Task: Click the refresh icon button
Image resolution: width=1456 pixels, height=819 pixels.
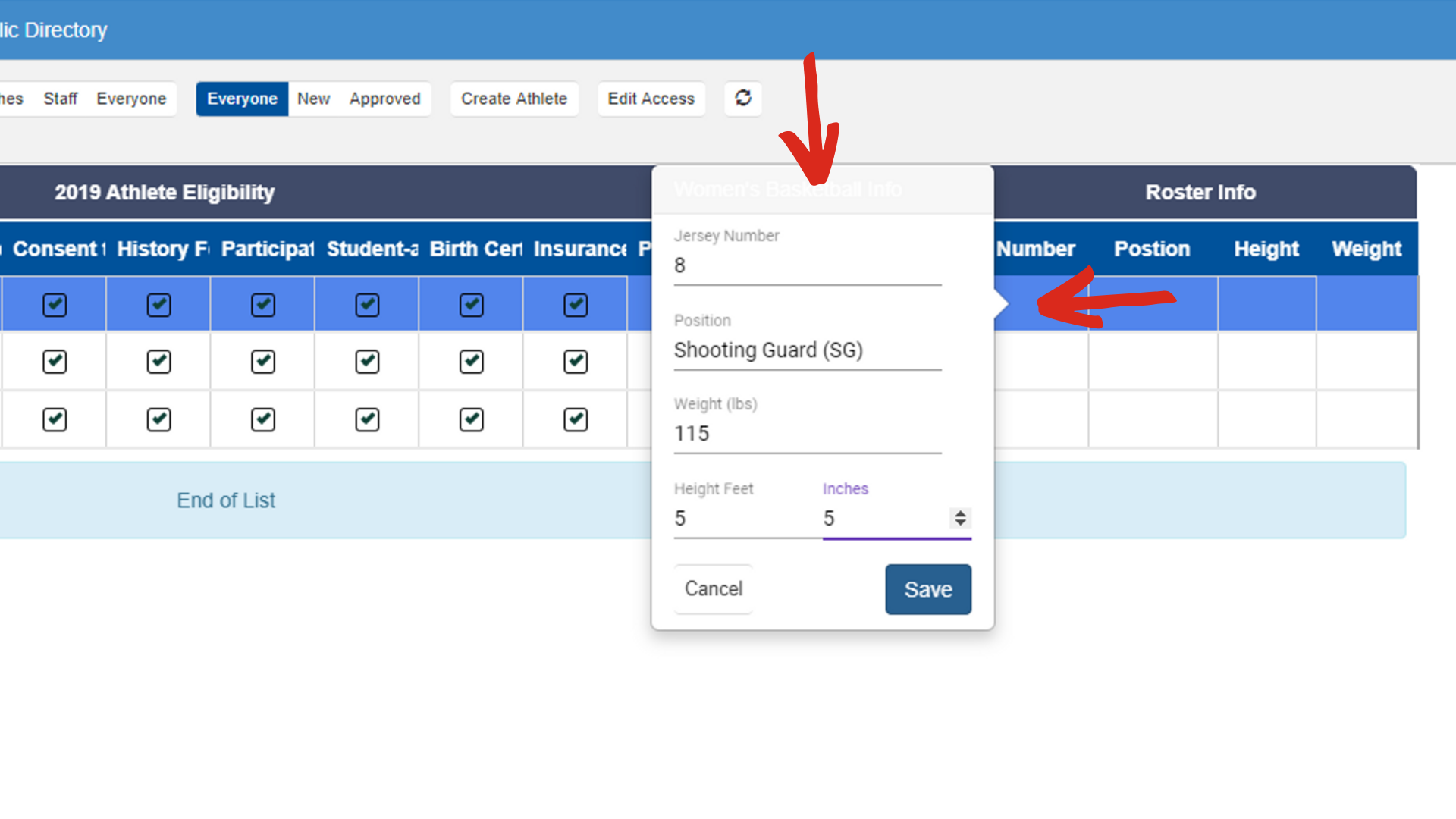Action: tap(743, 98)
